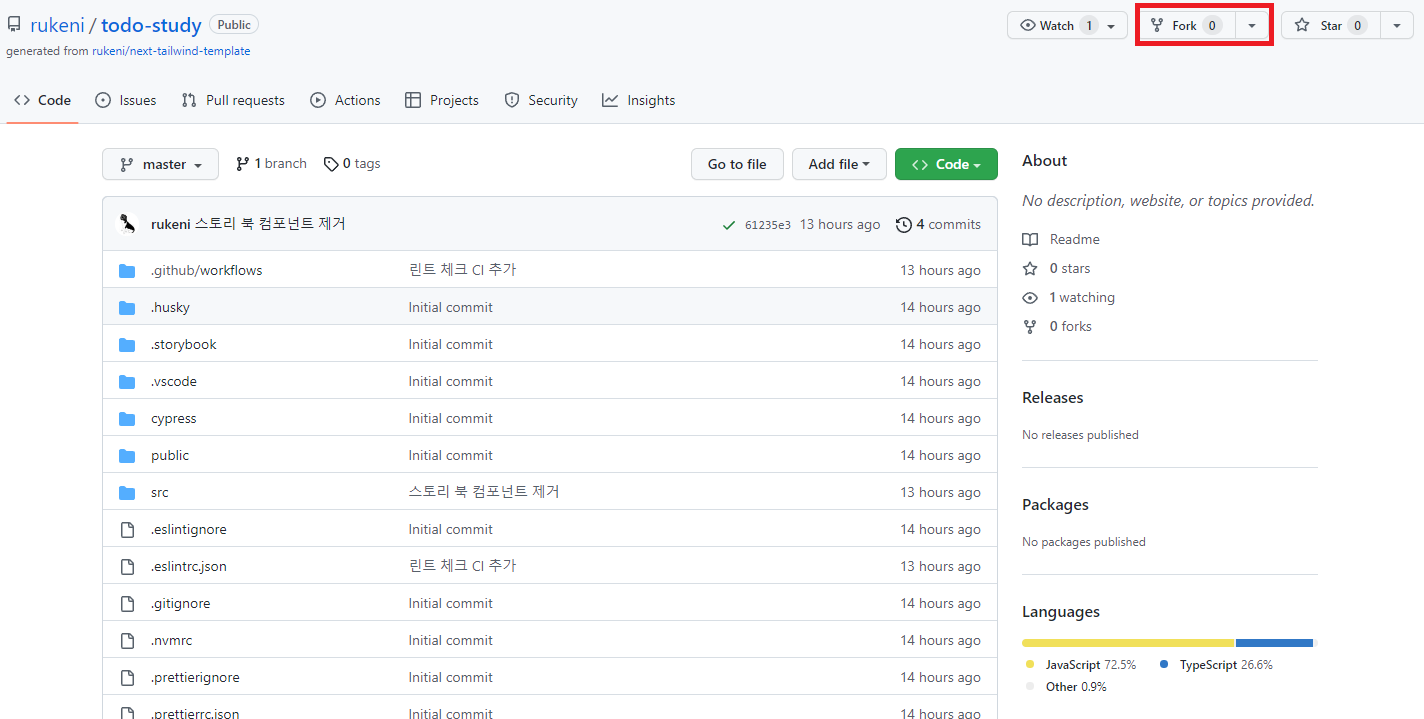Click rukeni's avatar in commit header
This screenshot has height=719, width=1424.
(x=127, y=224)
